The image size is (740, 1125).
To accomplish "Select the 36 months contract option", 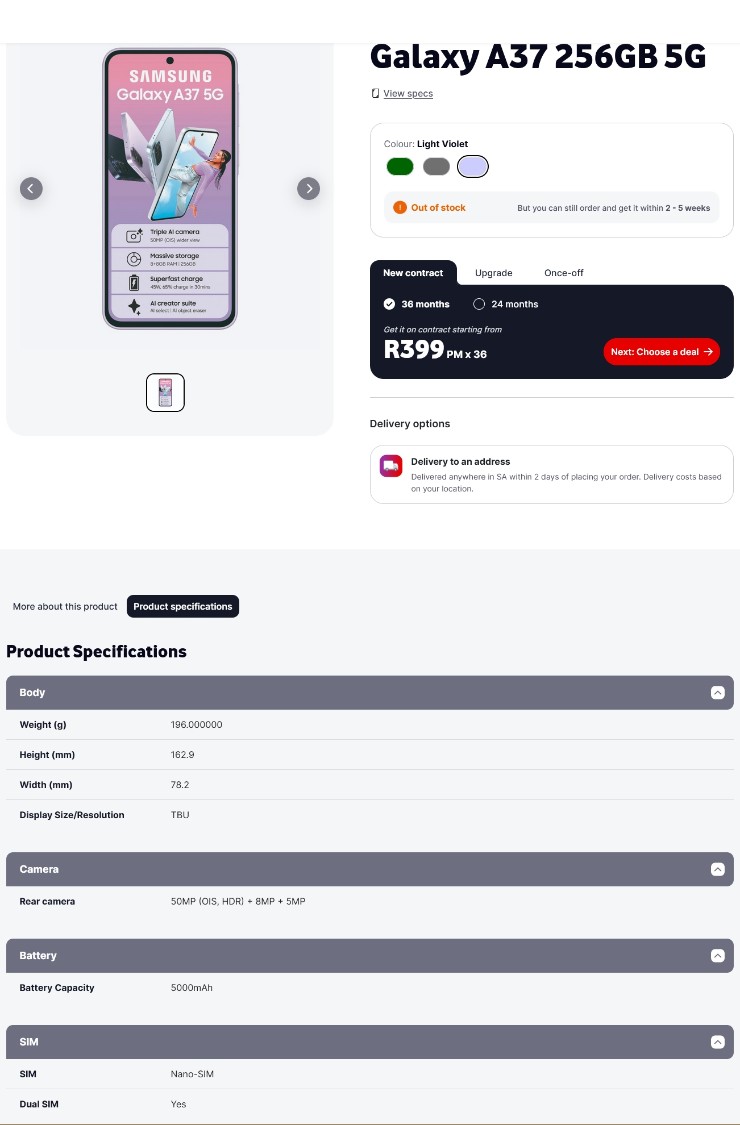I will tap(389, 304).
